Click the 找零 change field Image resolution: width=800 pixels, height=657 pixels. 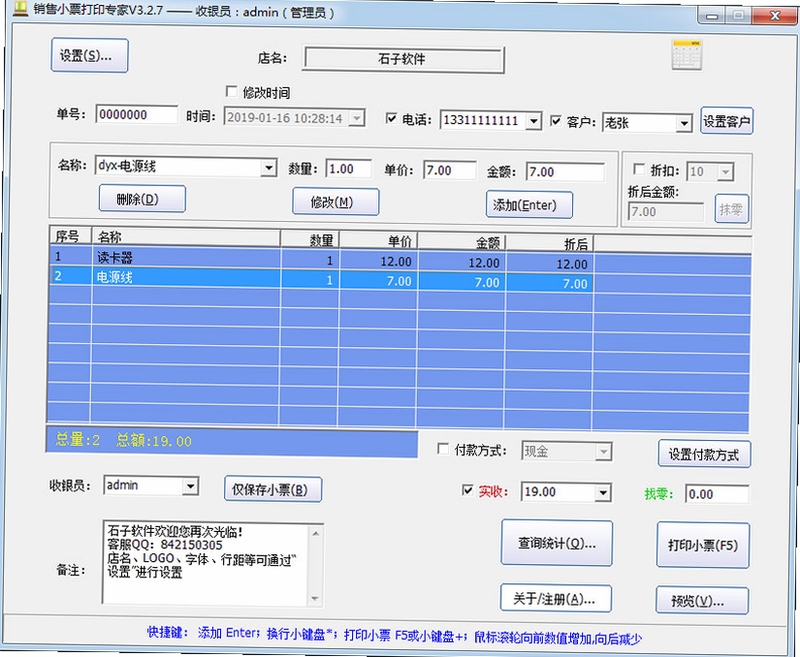click(x=717, y=494)
